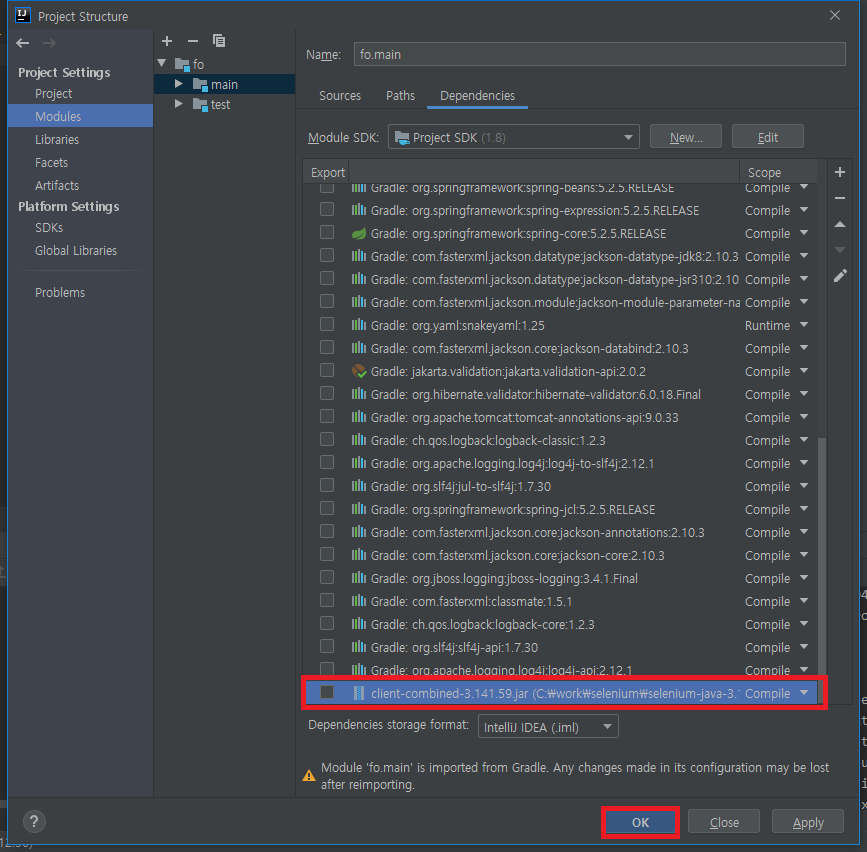Move dependency up with the up arrow
This screenshot has height=852, width=867.
[x=839, y=224]
